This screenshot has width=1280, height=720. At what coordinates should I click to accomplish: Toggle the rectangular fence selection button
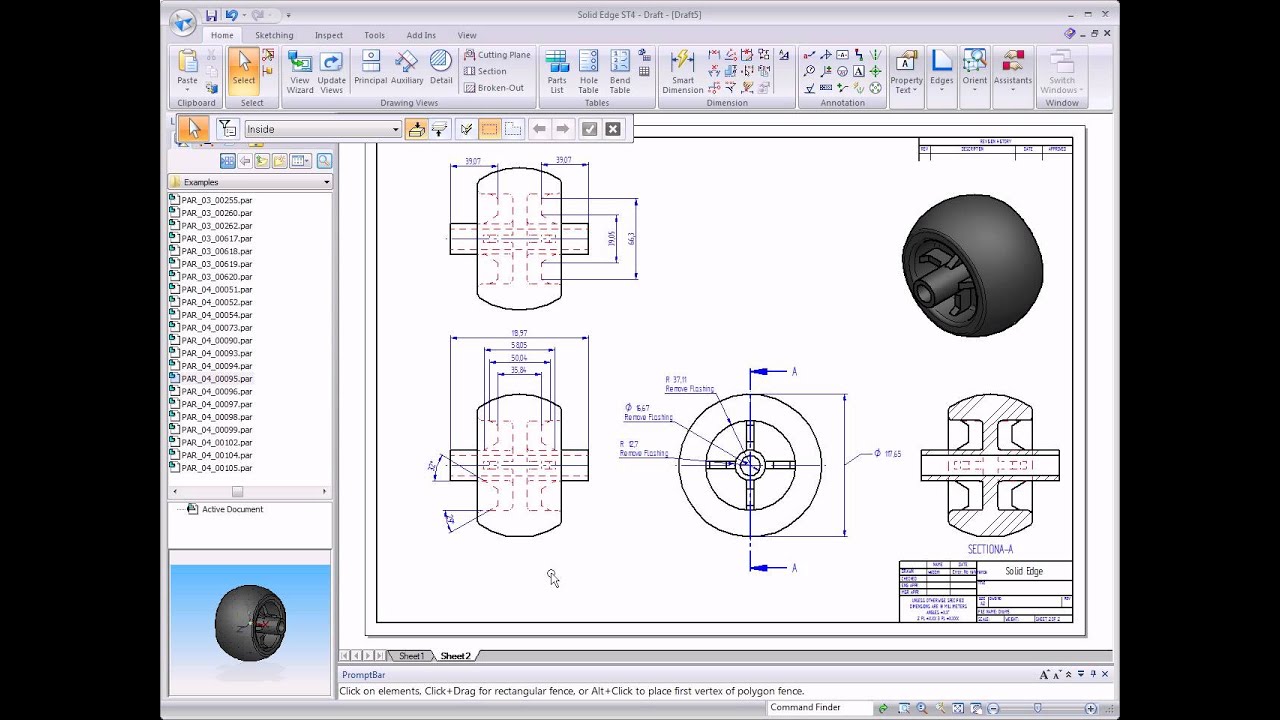(x=489, y=129)
